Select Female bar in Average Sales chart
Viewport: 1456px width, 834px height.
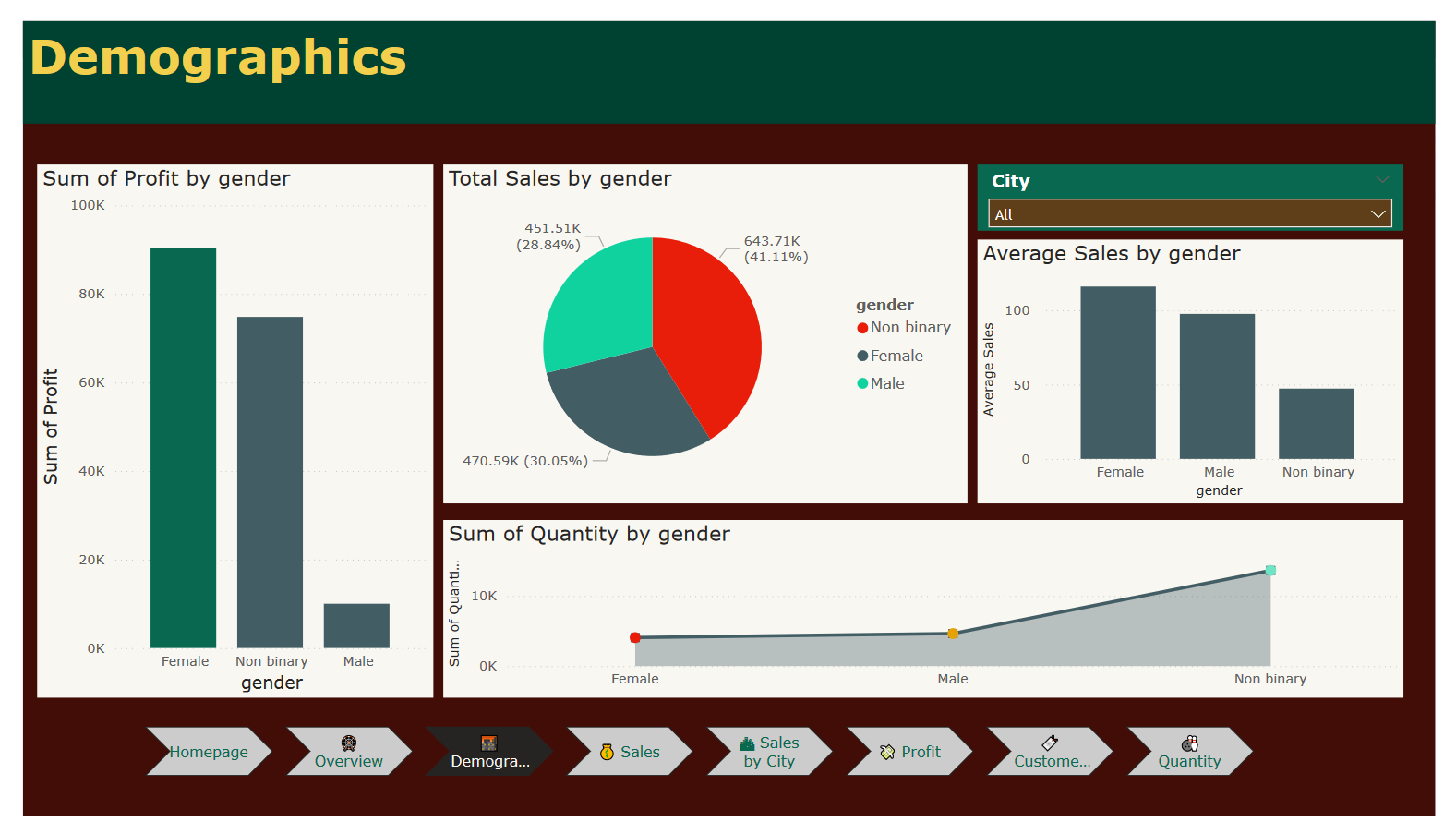[1118, 372]
